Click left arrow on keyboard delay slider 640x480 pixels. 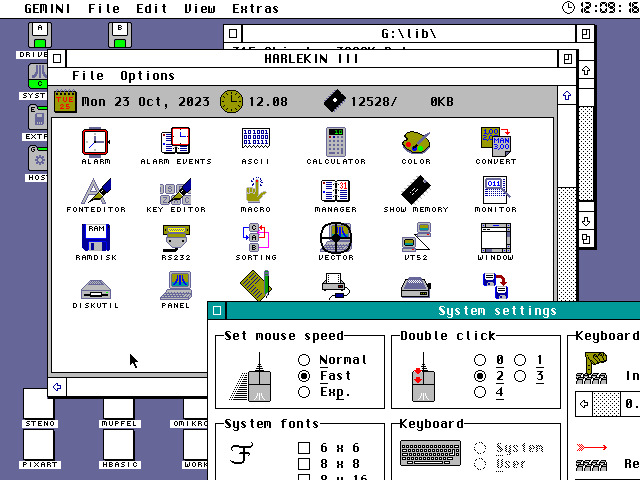click(583, 404)
